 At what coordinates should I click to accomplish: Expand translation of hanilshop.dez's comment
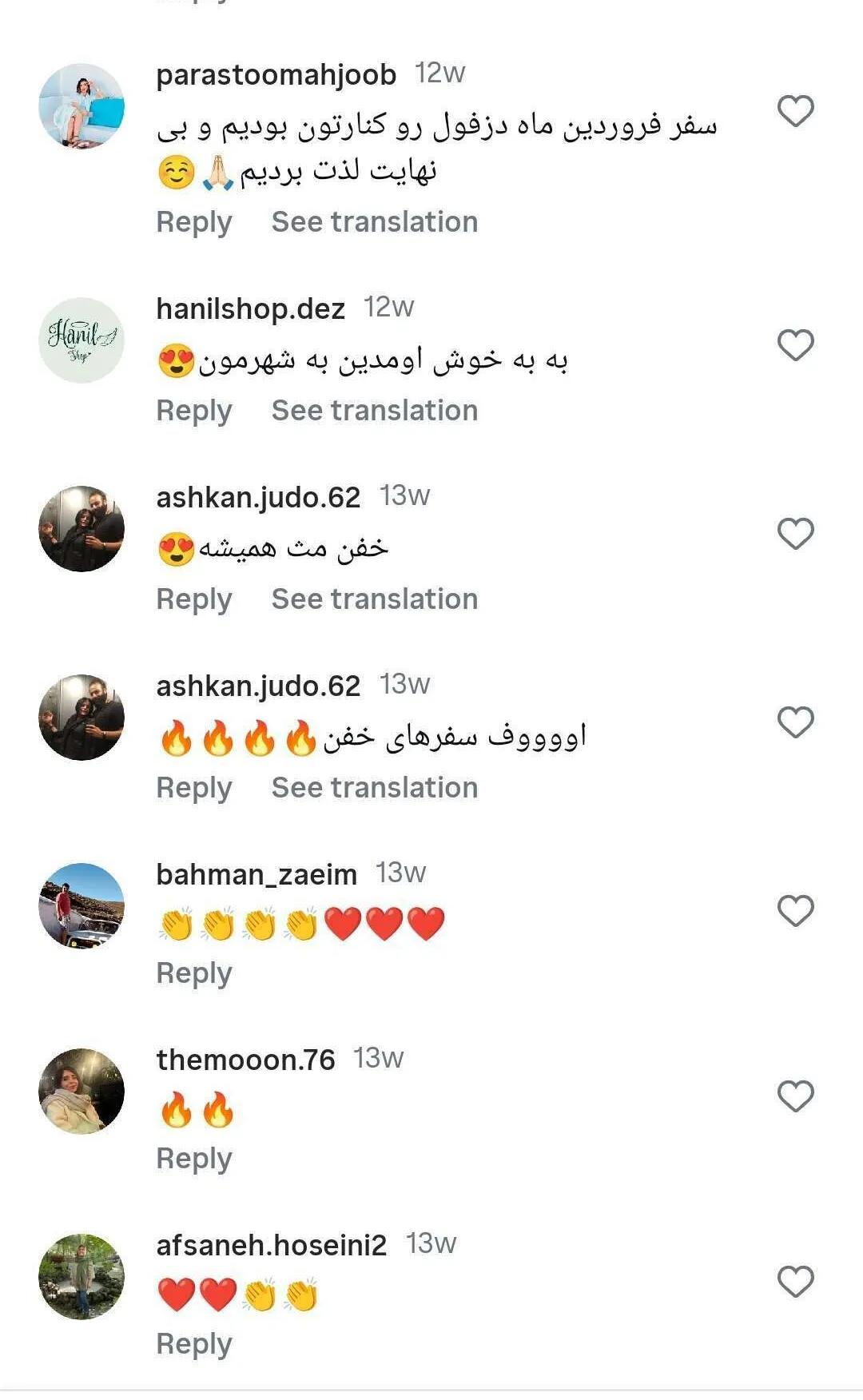click(374, 411)
